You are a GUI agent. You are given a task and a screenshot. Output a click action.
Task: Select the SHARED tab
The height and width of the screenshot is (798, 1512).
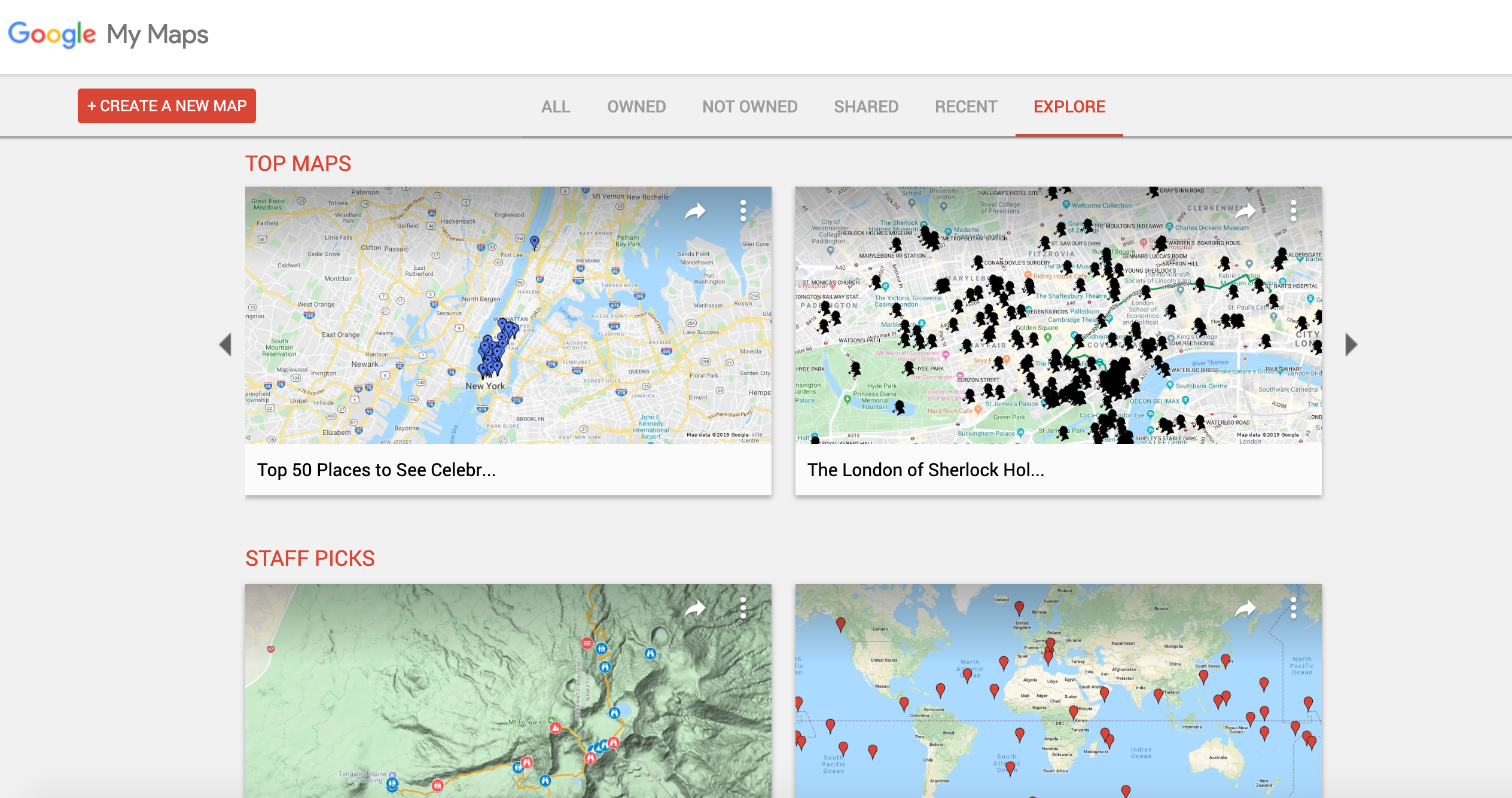pos(866,106)
